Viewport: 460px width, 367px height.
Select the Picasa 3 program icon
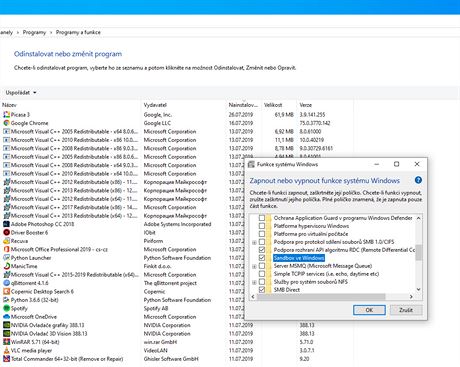pyautogui.click(x=6, y=115)
